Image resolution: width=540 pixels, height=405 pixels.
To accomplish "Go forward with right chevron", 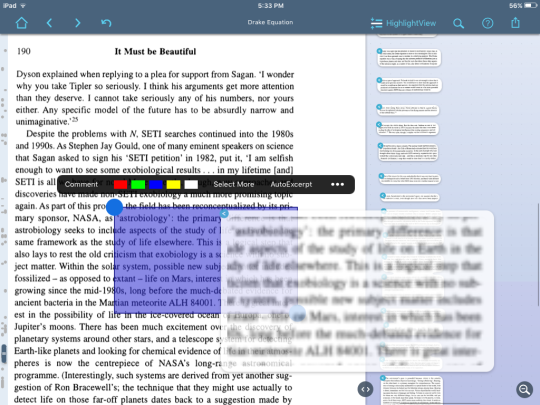I will (77, 23).
